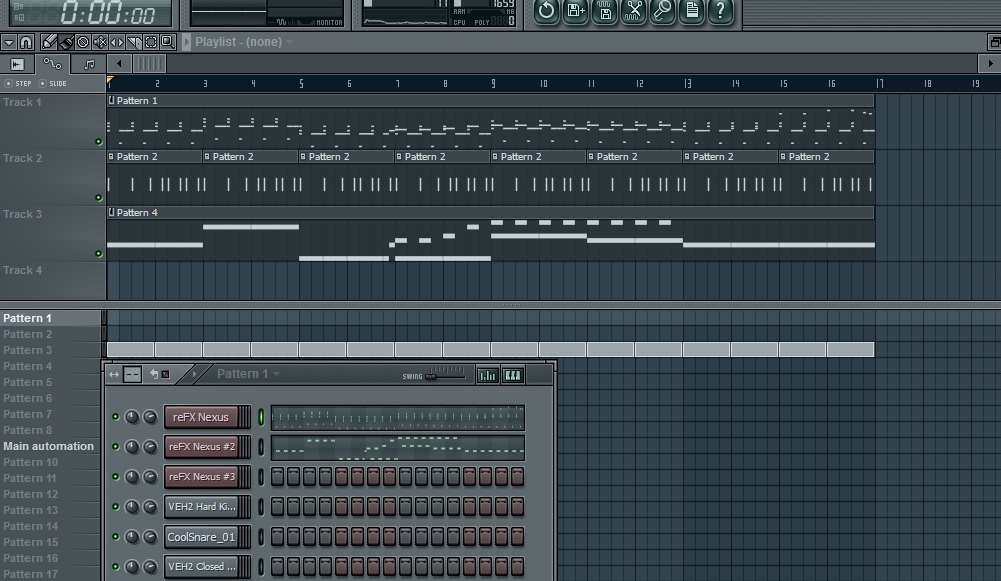Select Main automation in the pattern list
1001x581 pixels.
click(x=49, y=446)
